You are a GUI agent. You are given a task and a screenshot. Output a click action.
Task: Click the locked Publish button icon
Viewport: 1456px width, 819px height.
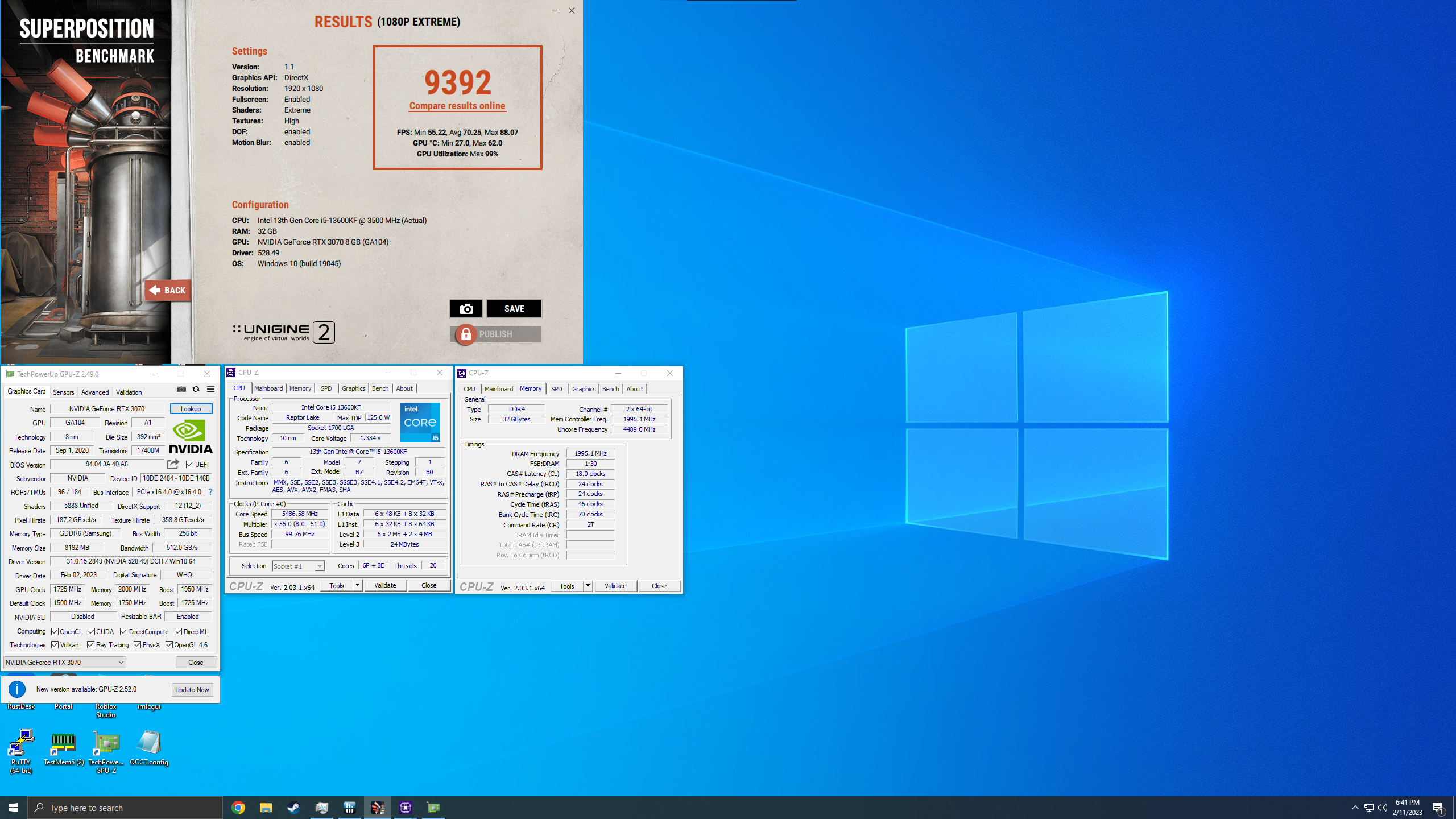pos(465,334)
